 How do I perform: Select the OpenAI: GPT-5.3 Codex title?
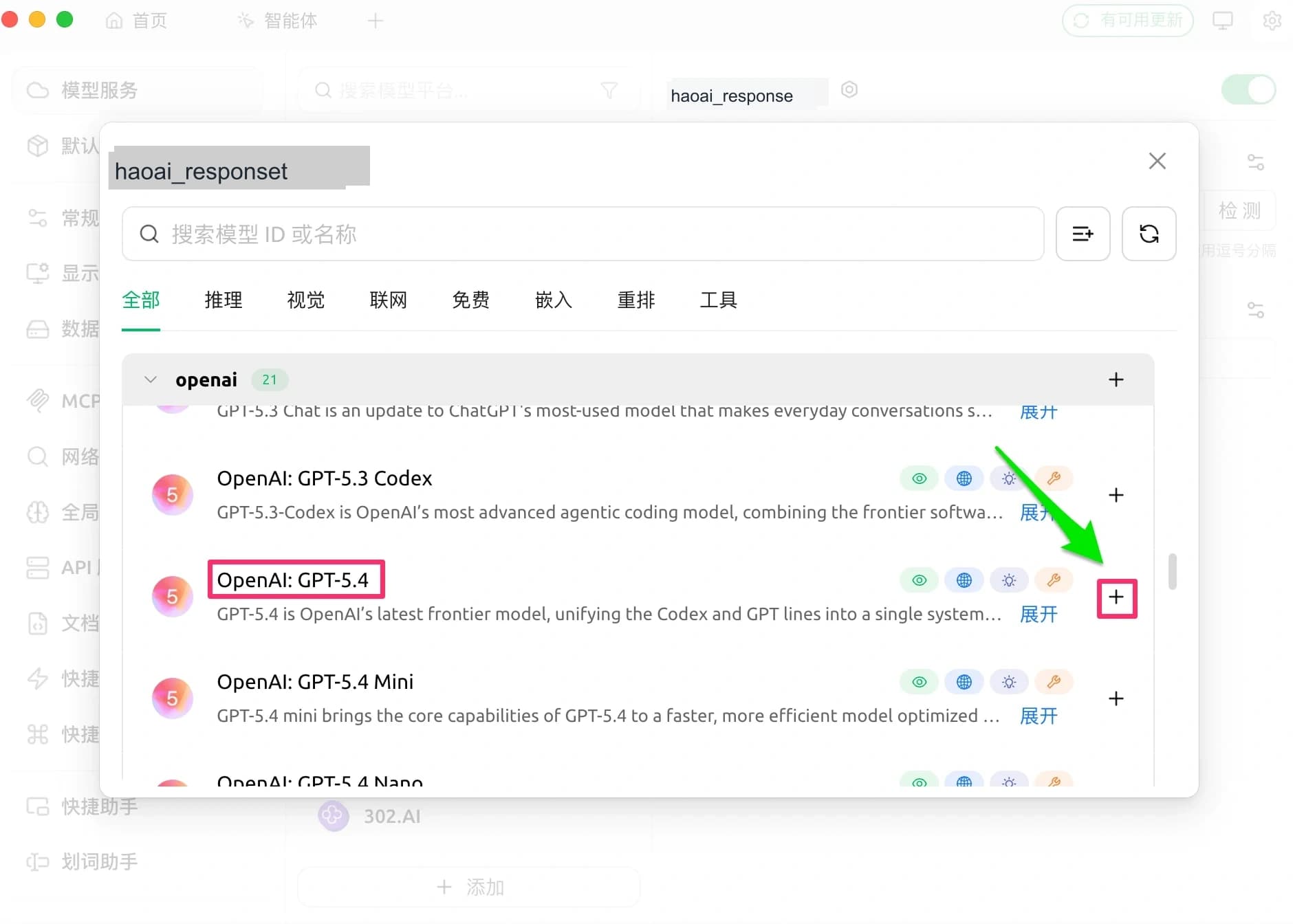click(325, 478)
